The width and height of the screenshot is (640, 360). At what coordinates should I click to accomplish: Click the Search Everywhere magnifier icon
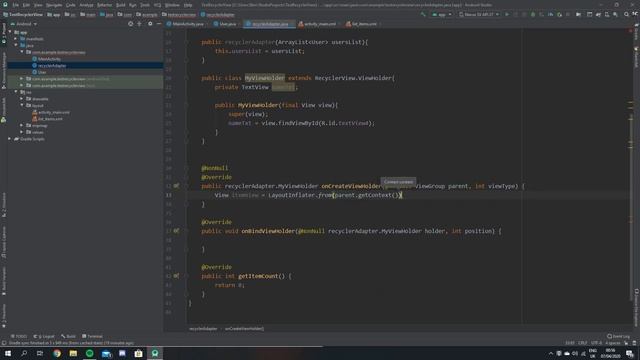(x=626, y=14)
